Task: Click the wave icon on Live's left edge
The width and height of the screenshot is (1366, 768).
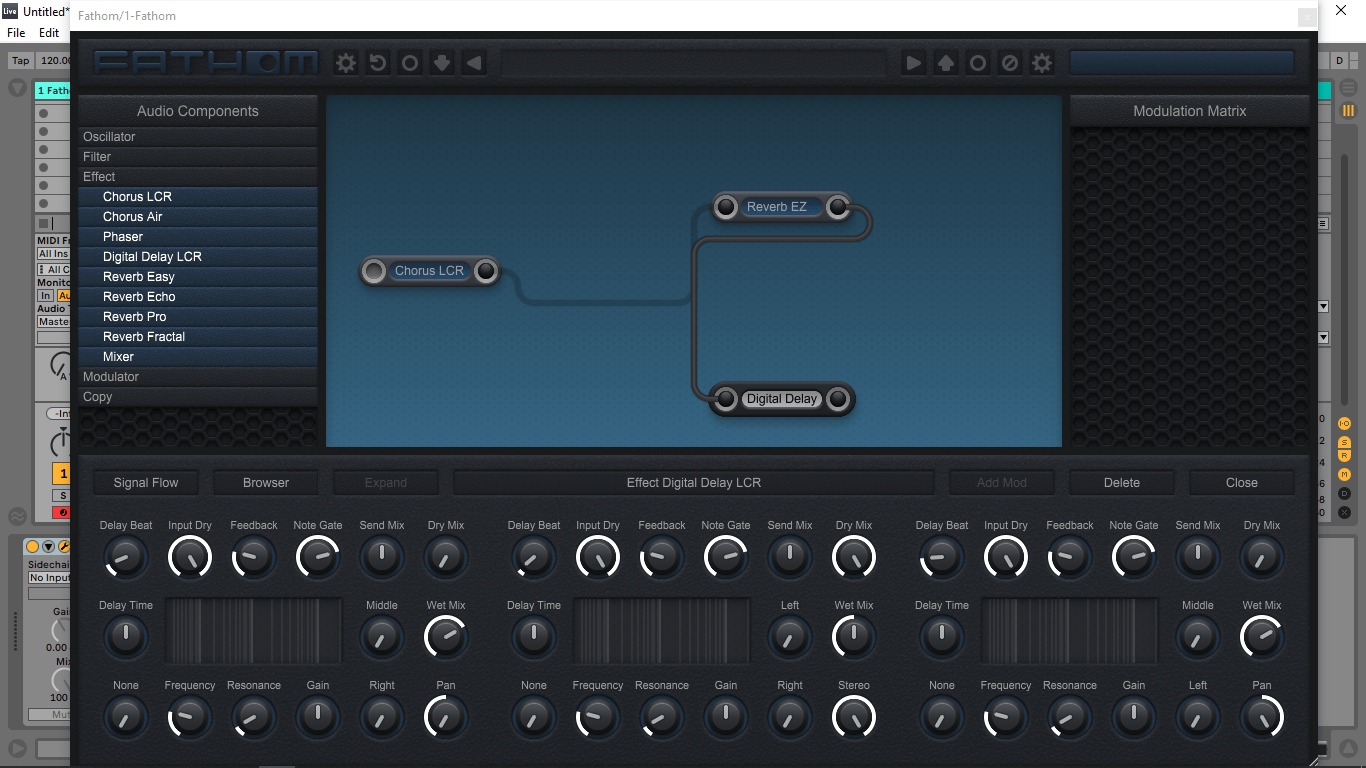Action: (17, 516)
